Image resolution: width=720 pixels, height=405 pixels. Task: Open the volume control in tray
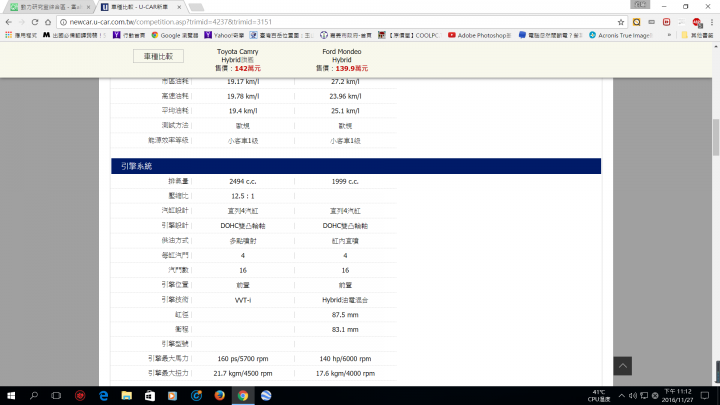[x=633, y=395]
